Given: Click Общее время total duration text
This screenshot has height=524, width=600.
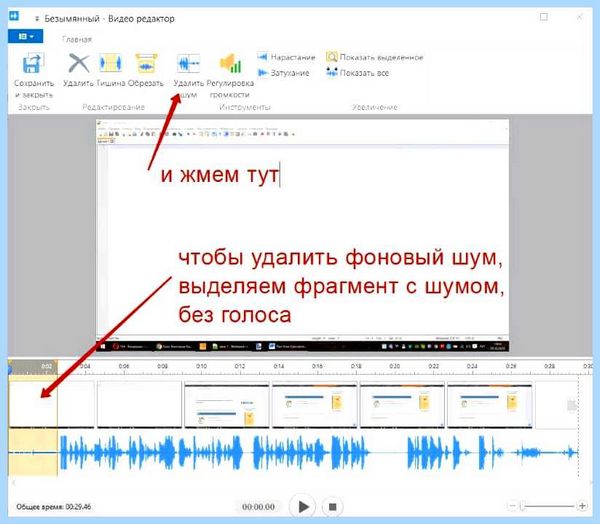Looking at the screenshot, I should pyautogui.click(x=54, y=507).
